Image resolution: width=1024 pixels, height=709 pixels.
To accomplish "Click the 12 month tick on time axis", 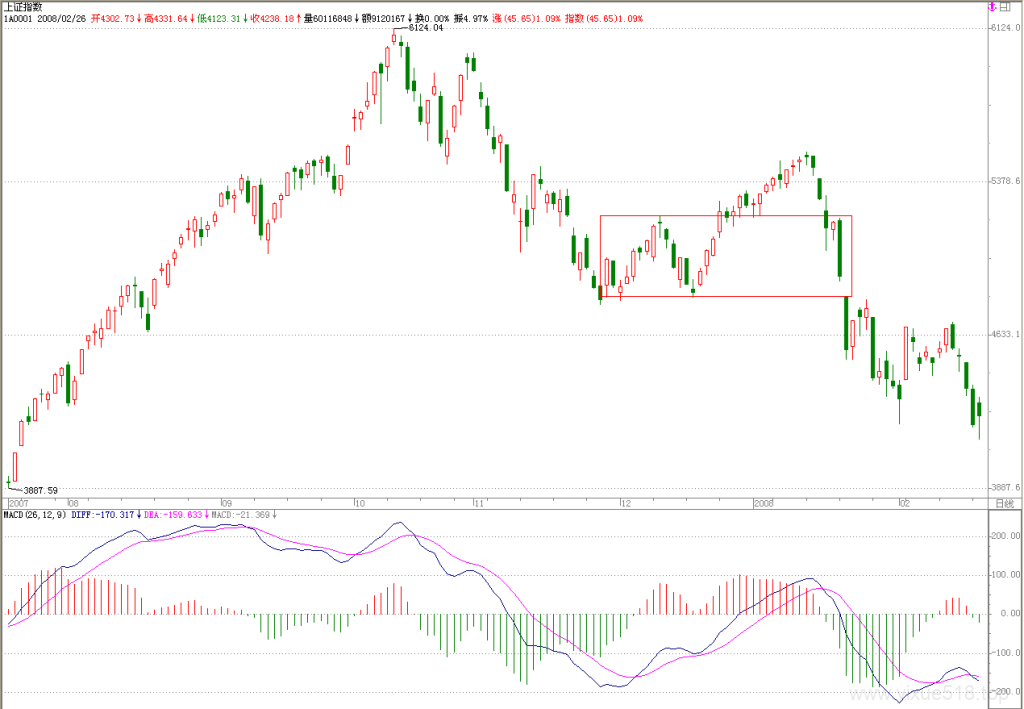I will 626,503.
